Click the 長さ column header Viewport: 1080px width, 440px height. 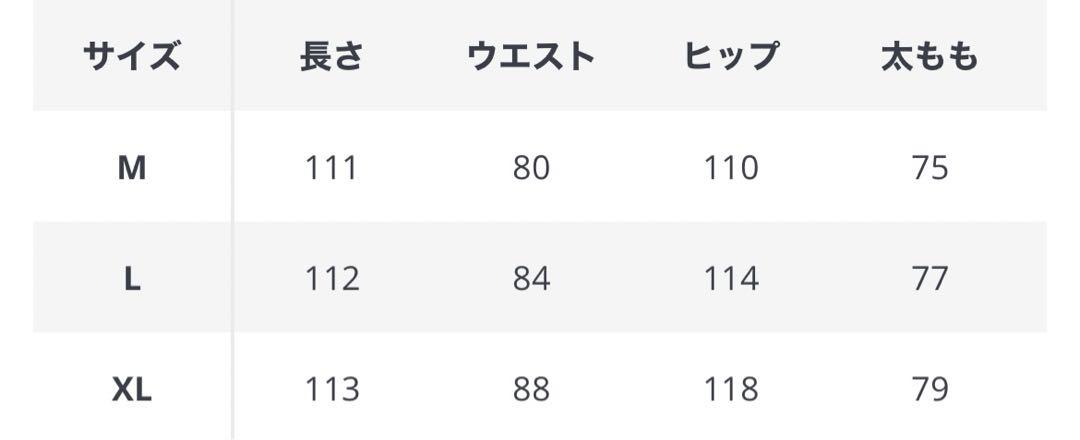pyautogui.click(x=331, y=56)
